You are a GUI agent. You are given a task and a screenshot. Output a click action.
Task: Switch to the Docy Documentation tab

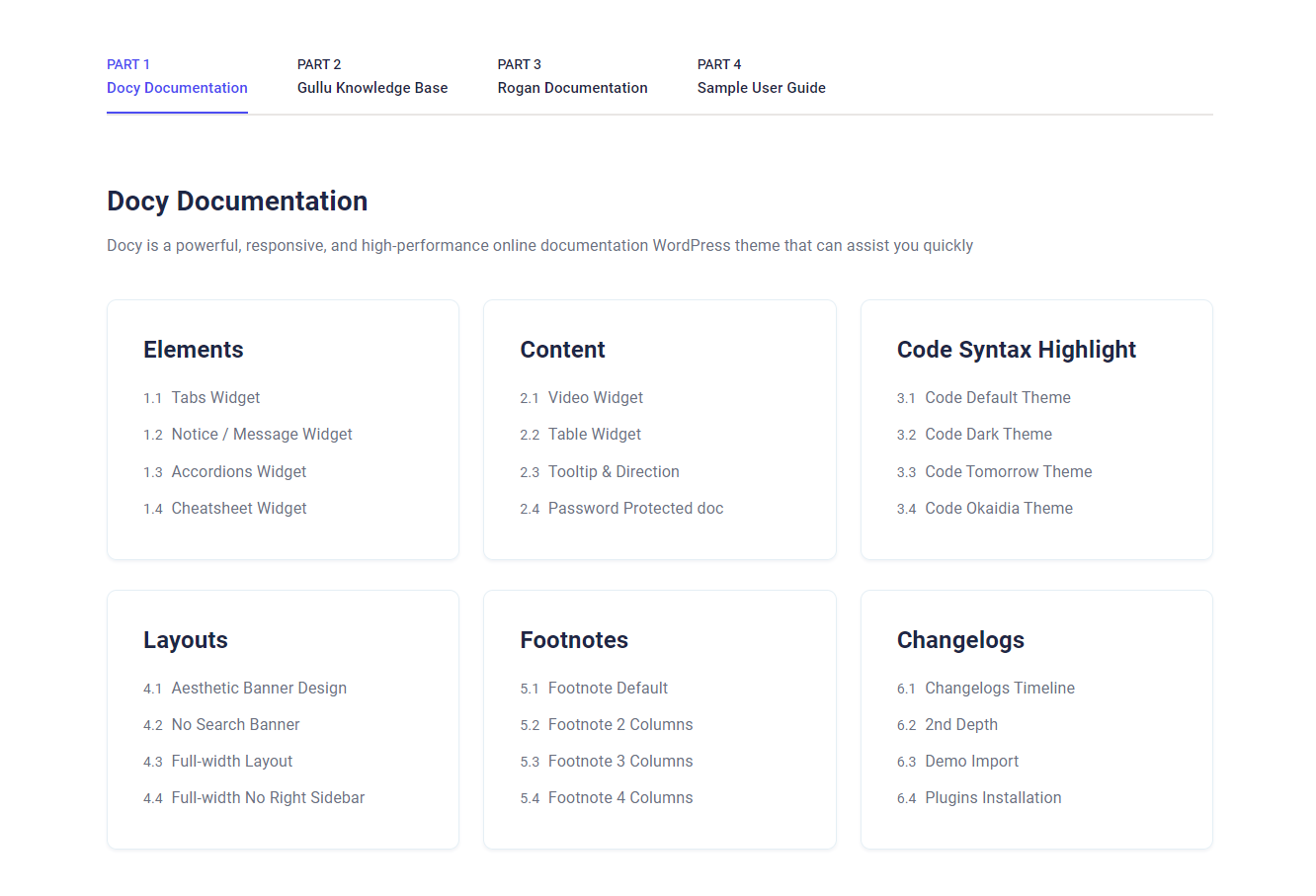(x=177, y=77)
